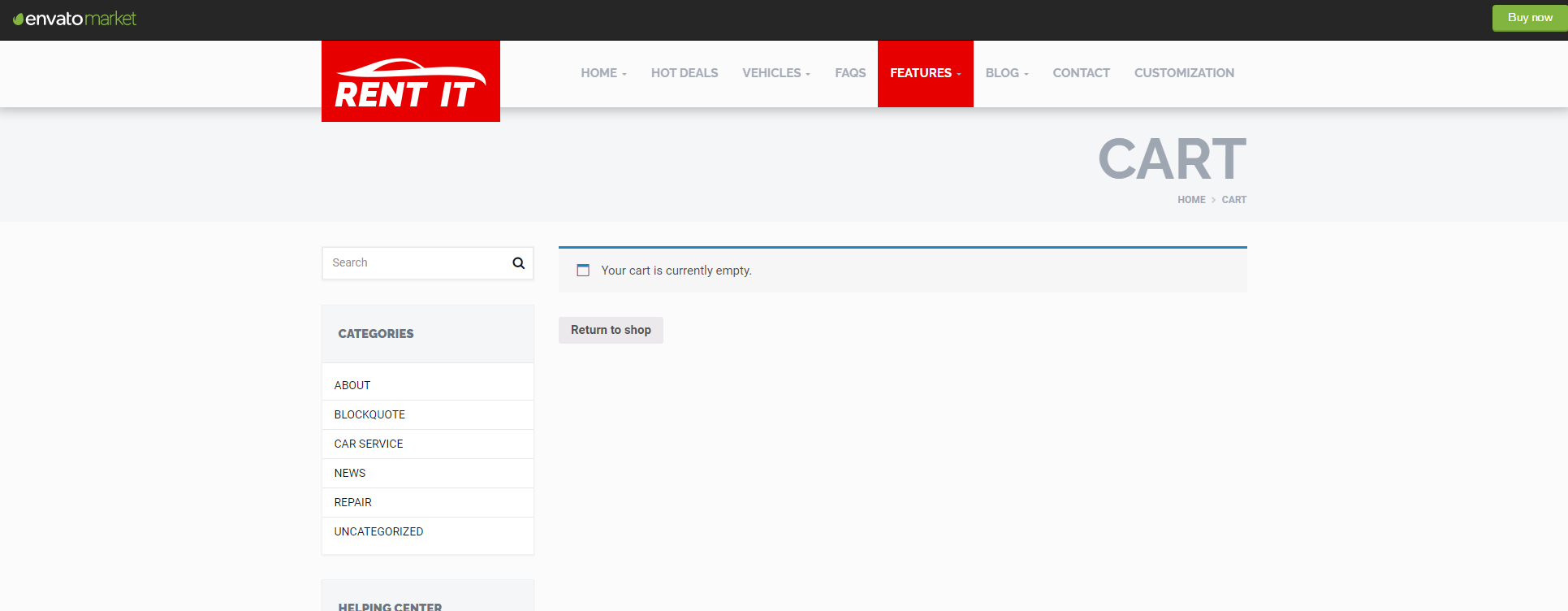
Task: Click the Categories widget heading
Action: tap(376, 334)
